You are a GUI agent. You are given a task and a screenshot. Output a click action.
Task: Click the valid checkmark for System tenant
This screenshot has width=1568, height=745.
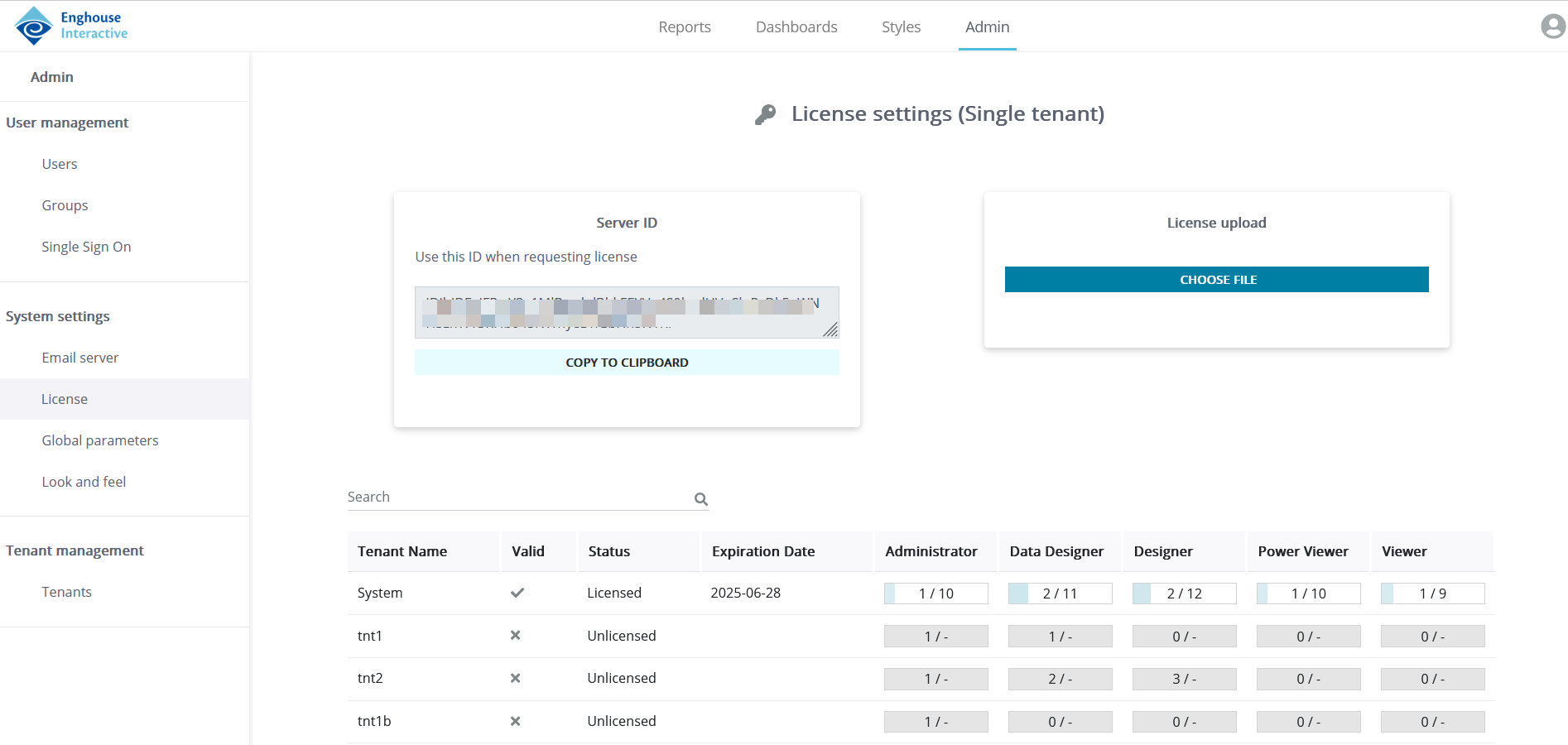[x=517, y=593]
